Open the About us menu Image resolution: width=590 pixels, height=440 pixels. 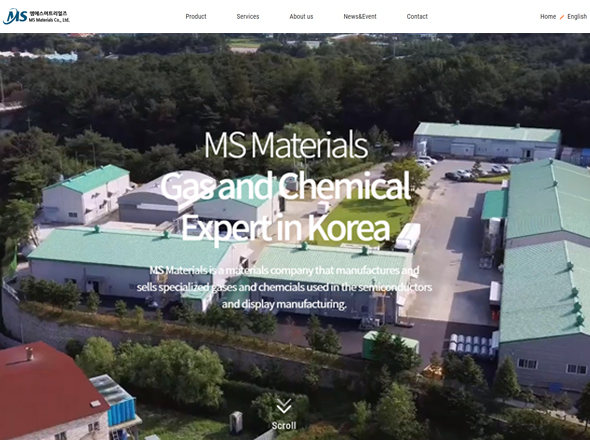pyautogui.click(x=301, y=17)
